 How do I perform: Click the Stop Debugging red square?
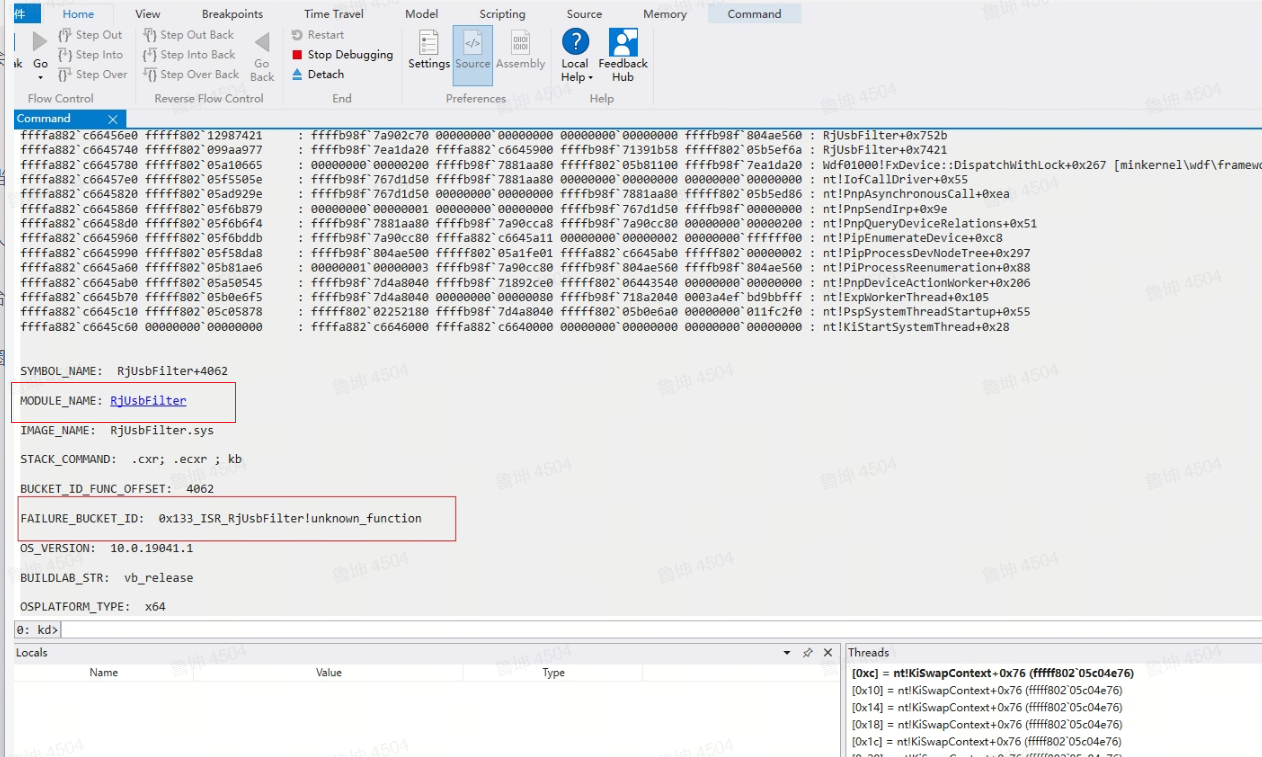297,55
